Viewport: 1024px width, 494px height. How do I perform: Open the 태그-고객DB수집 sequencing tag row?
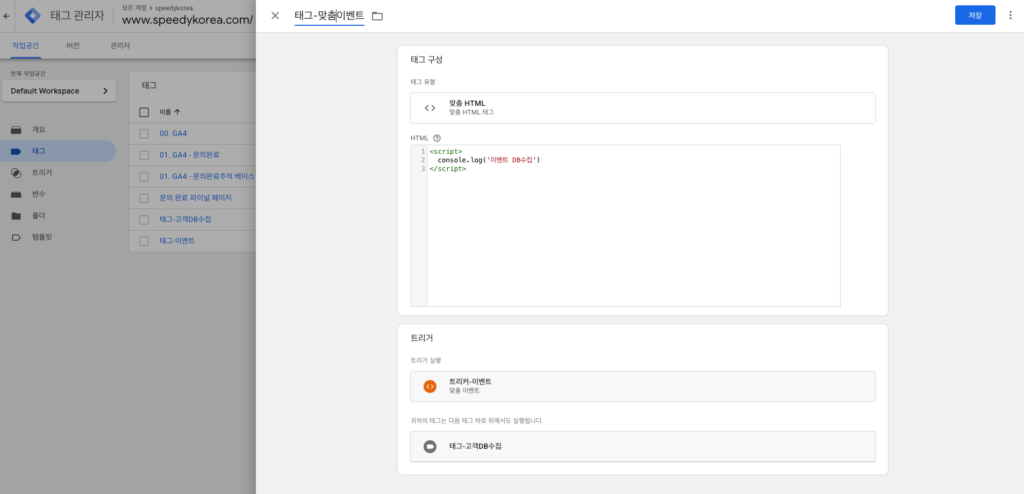pos(643,446)
